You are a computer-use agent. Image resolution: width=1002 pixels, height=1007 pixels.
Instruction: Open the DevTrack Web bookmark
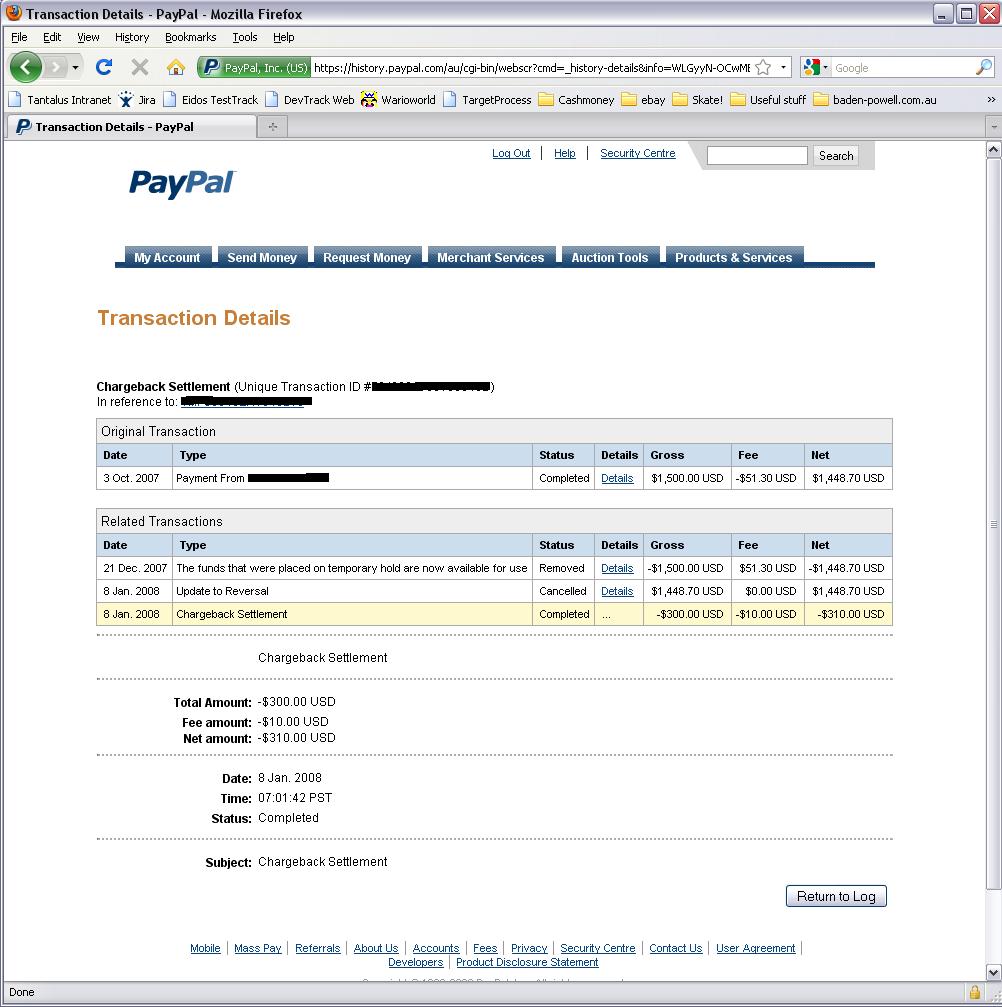tap(310, 100)
